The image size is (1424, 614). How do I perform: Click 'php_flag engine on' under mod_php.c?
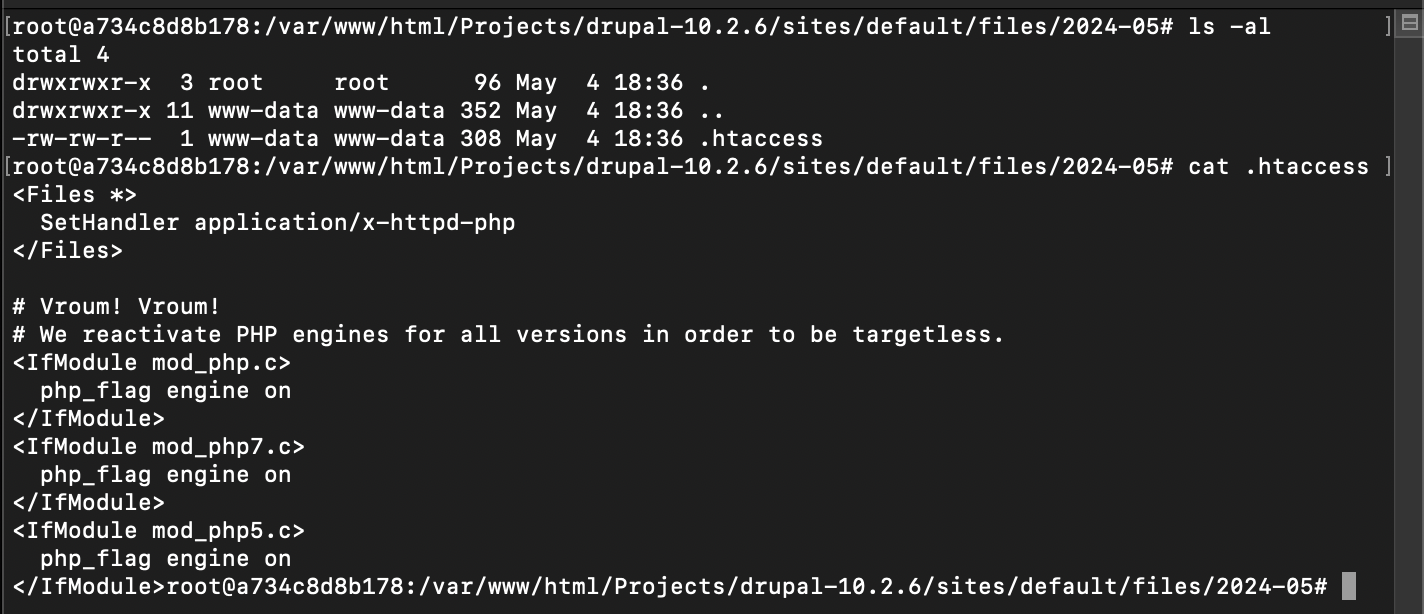click(165, 391)
